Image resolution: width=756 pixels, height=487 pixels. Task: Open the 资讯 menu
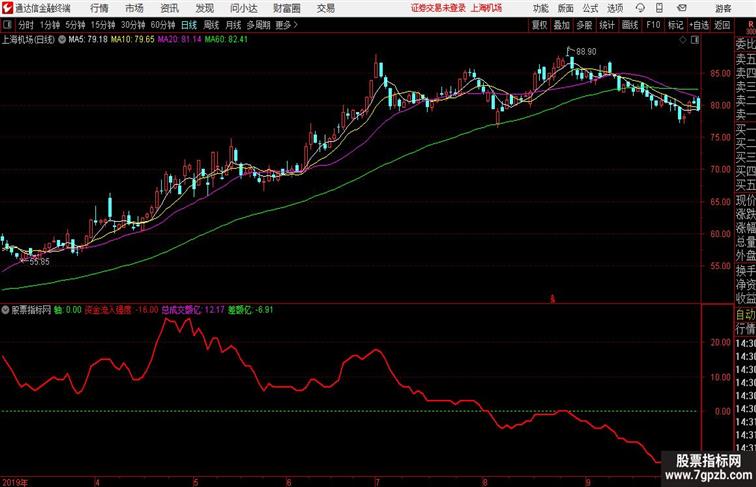[x=169, y=8]
